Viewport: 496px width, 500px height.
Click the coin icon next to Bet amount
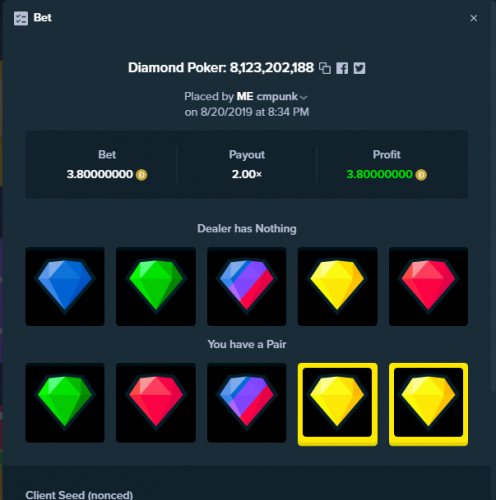(141, 175)
